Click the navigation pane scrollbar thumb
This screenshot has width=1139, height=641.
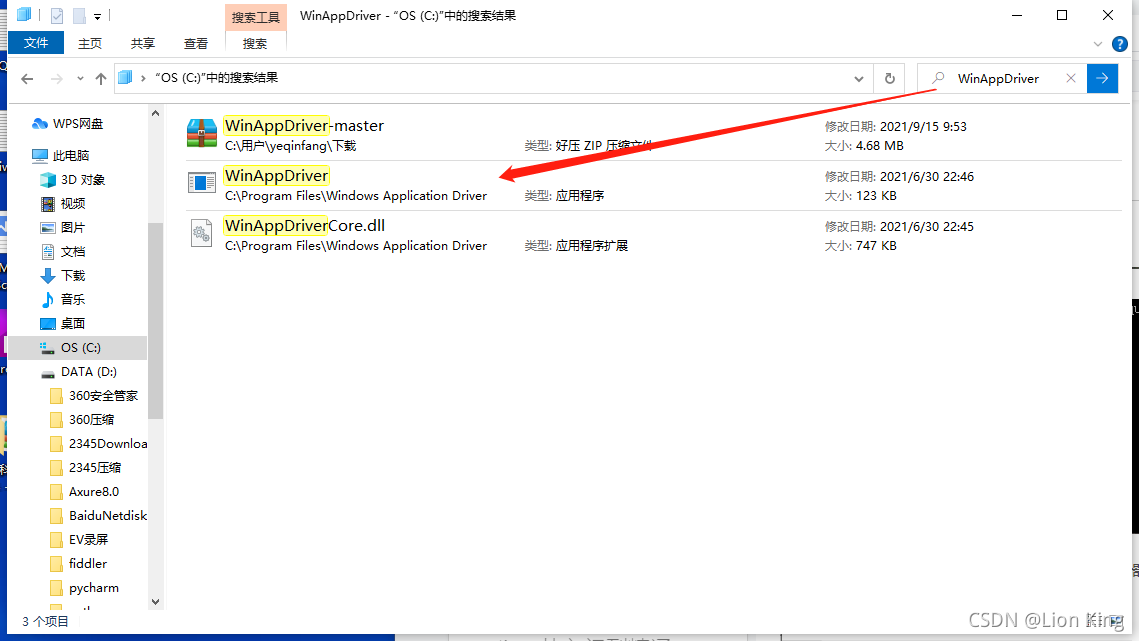155,320
